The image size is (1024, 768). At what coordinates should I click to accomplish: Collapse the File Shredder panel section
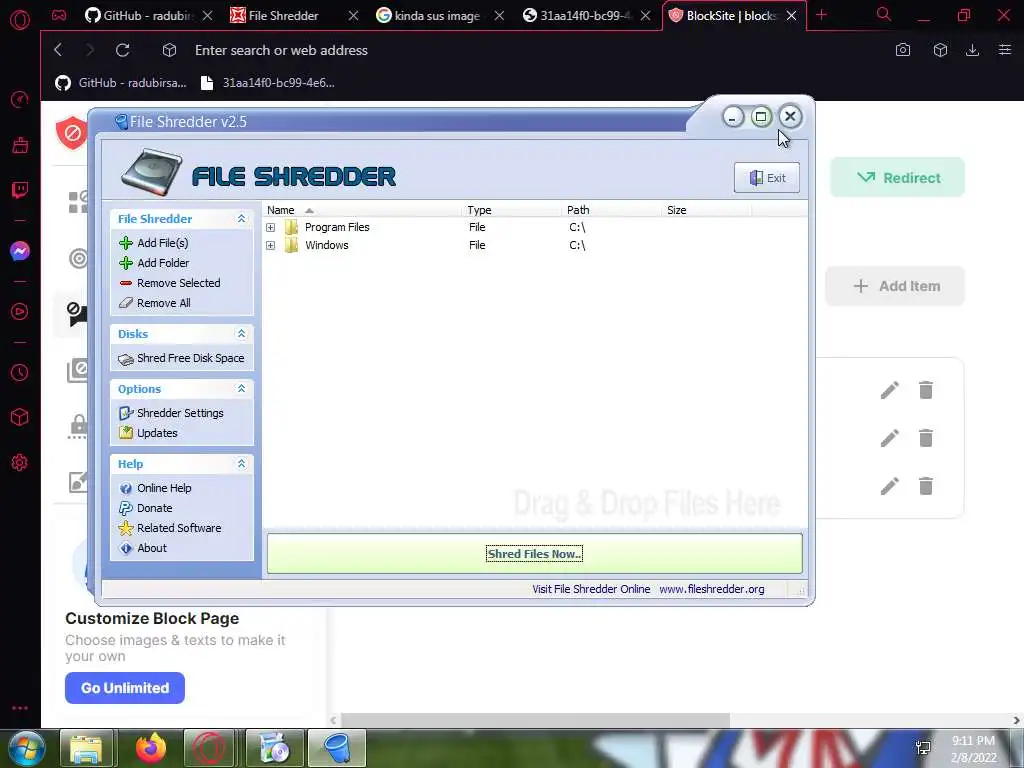pos(241,219)
